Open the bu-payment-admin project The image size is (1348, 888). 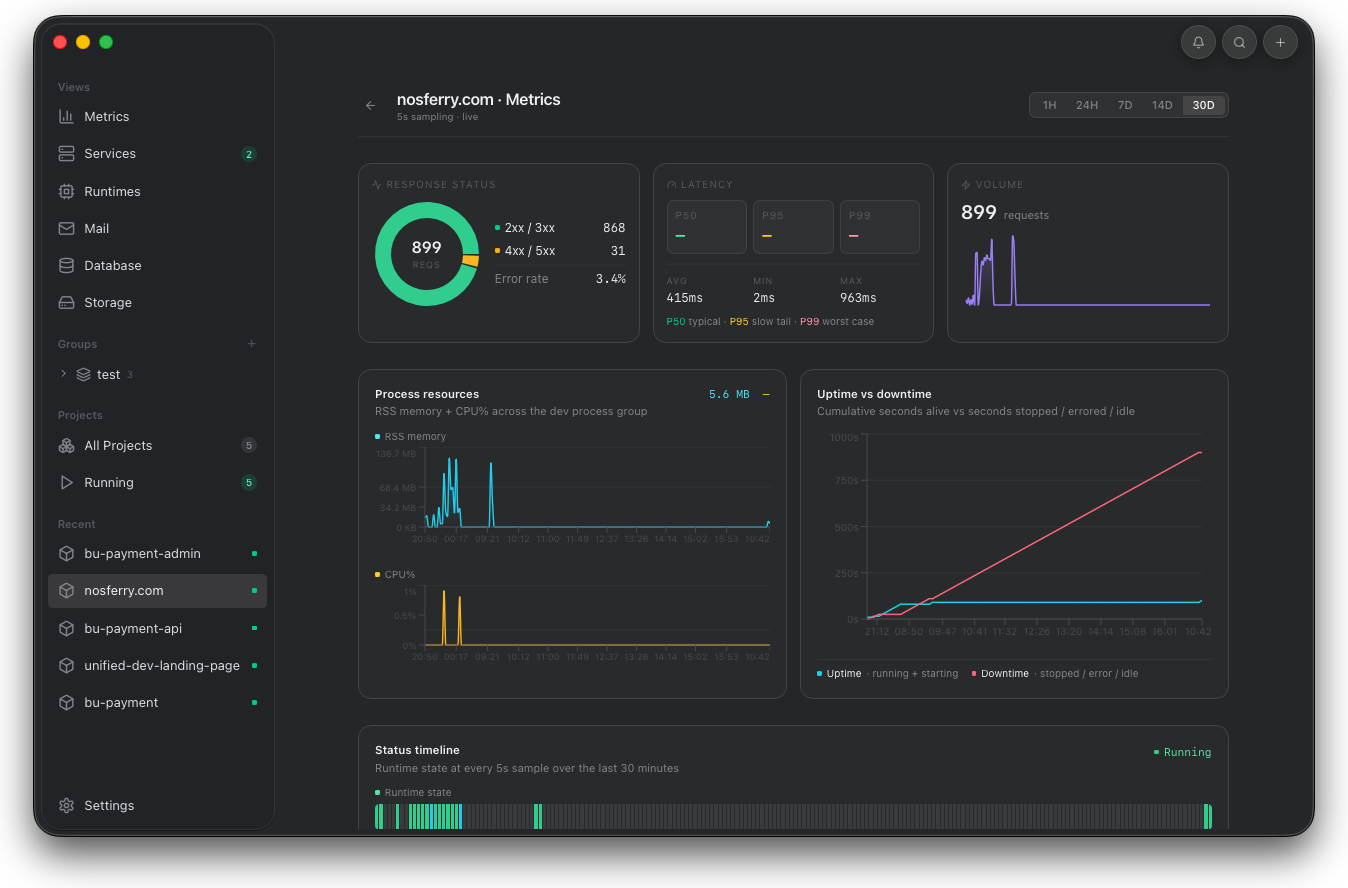[x=157, y=553]
